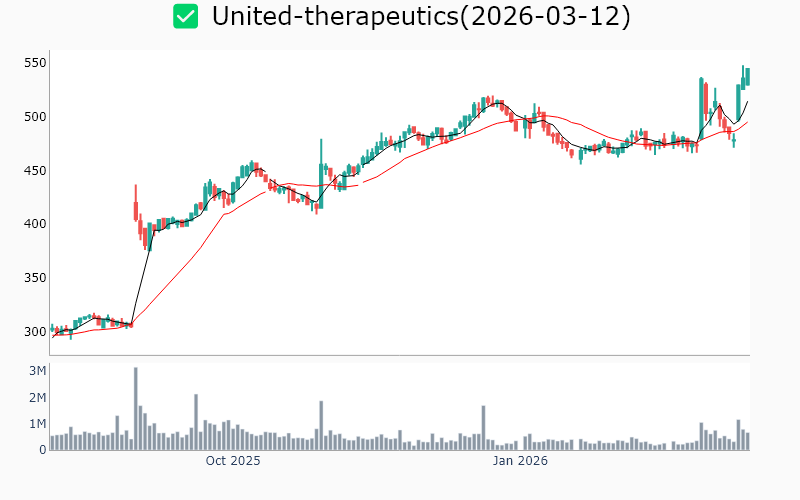Click the 400 price axis label
This screenshot has height=500, width=800.
(36, 224)
